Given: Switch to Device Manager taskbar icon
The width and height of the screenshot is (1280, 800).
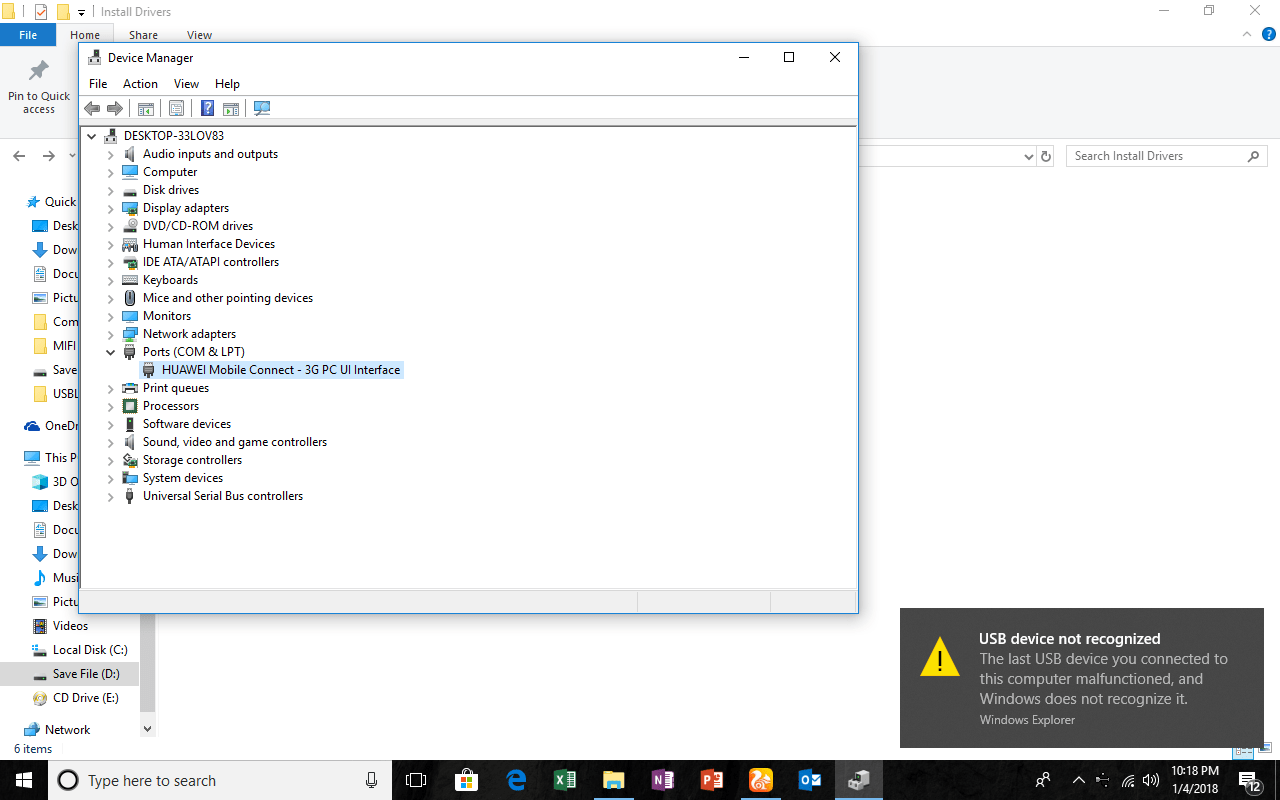Looking at the screenshot, I should click(859, 780).
